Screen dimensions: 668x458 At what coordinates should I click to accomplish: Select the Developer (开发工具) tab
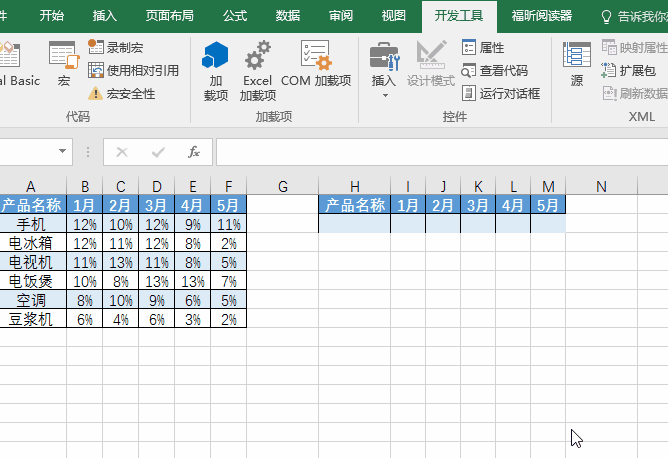click(459, 16)
